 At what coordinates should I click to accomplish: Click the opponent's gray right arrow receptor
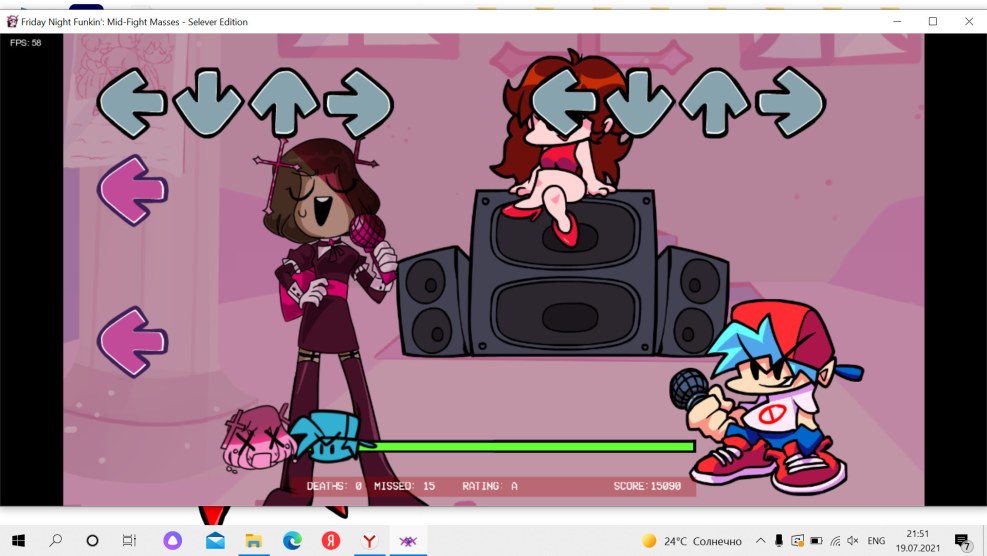pyautogui.click(x=359, y=103)
